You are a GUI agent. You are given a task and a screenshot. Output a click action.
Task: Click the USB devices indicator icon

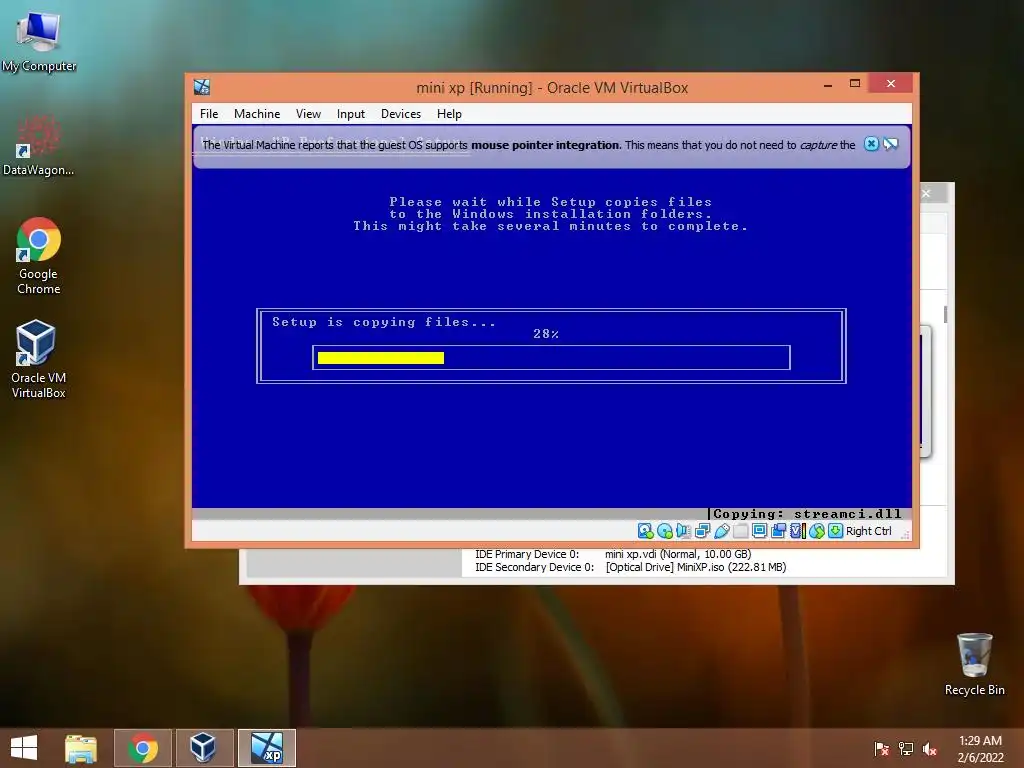click(x=722, y=531)
